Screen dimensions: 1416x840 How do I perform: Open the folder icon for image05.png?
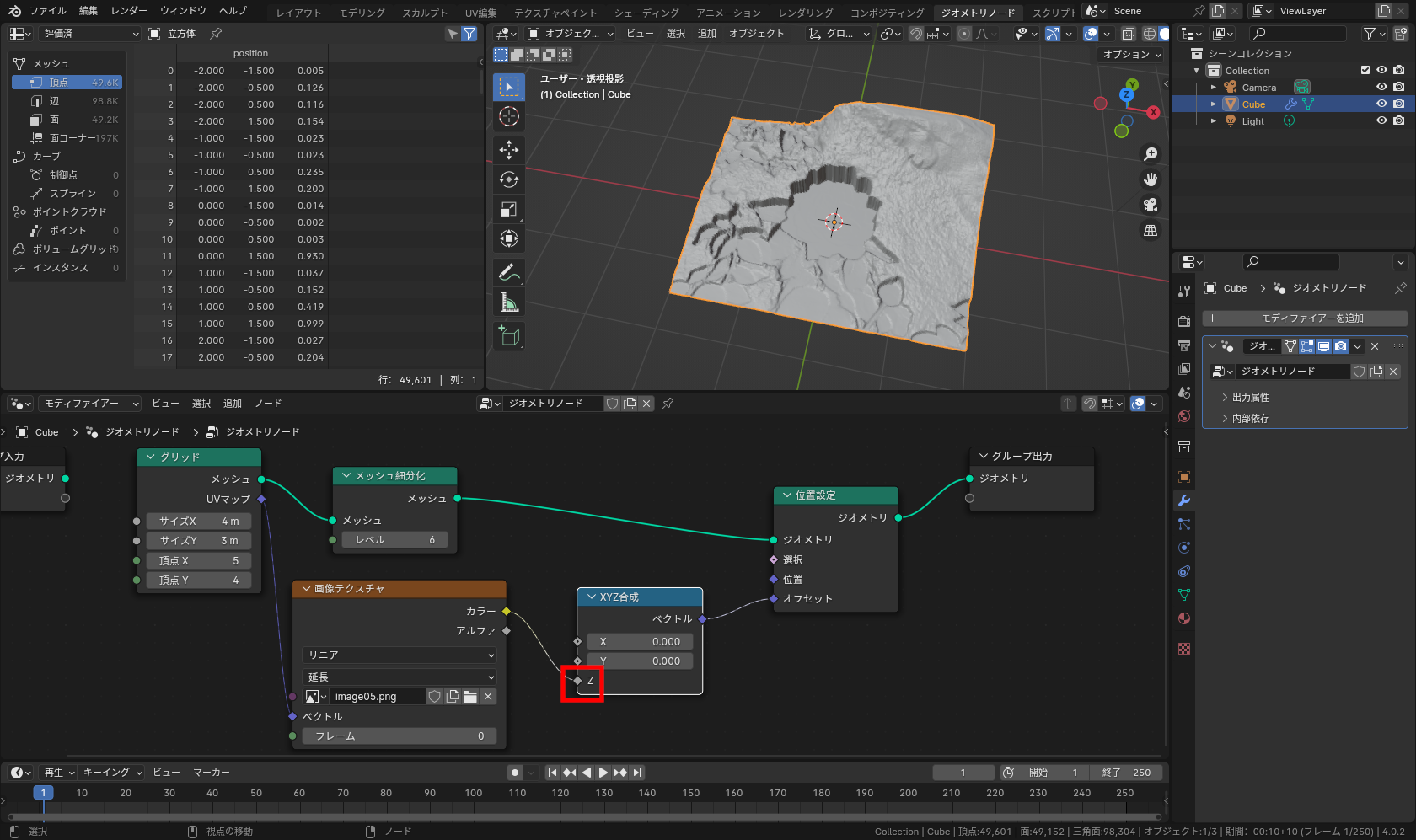click(x=470, y=697)
